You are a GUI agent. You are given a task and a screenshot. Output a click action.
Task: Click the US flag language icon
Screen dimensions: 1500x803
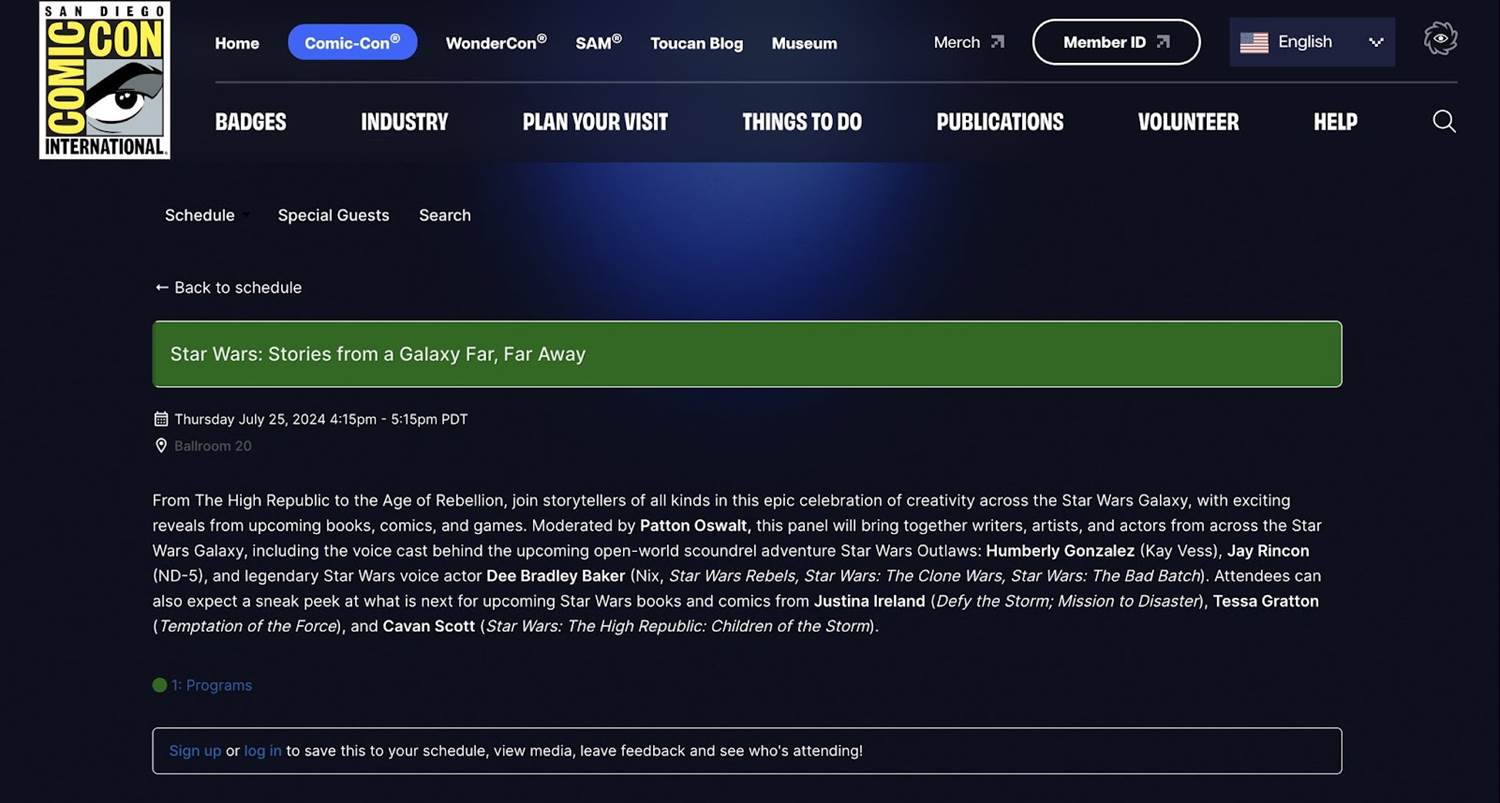(1254, 42)
